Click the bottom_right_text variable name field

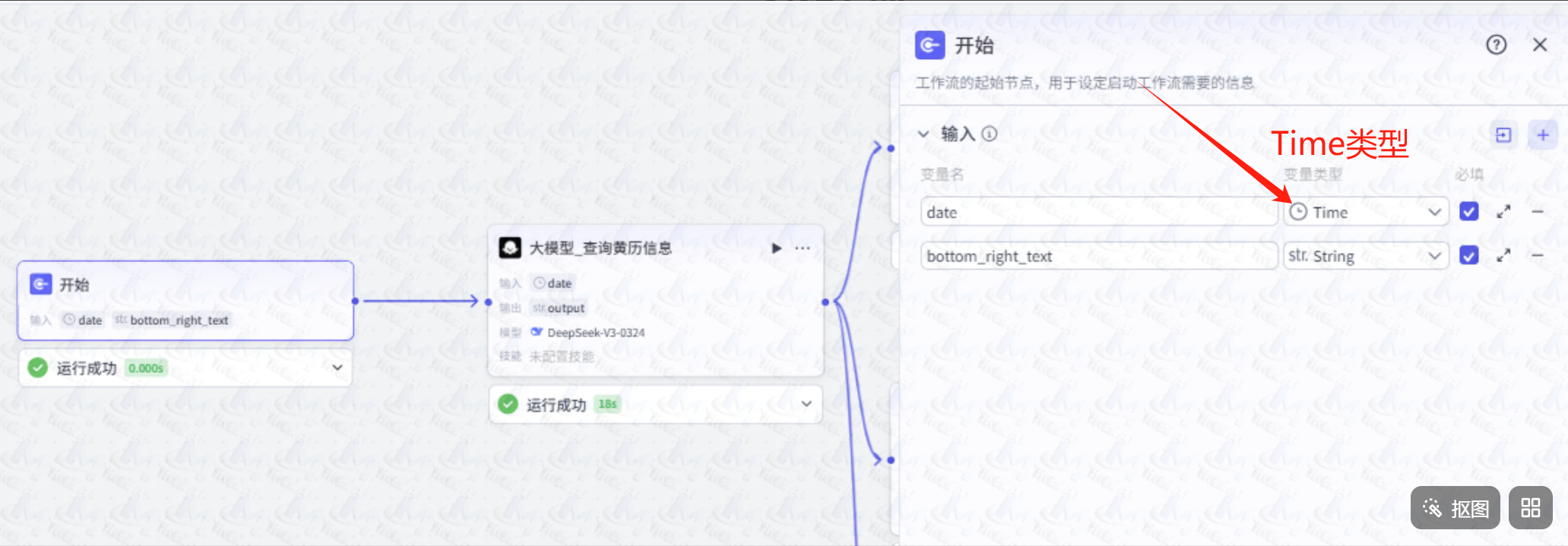coord(1098,257)
